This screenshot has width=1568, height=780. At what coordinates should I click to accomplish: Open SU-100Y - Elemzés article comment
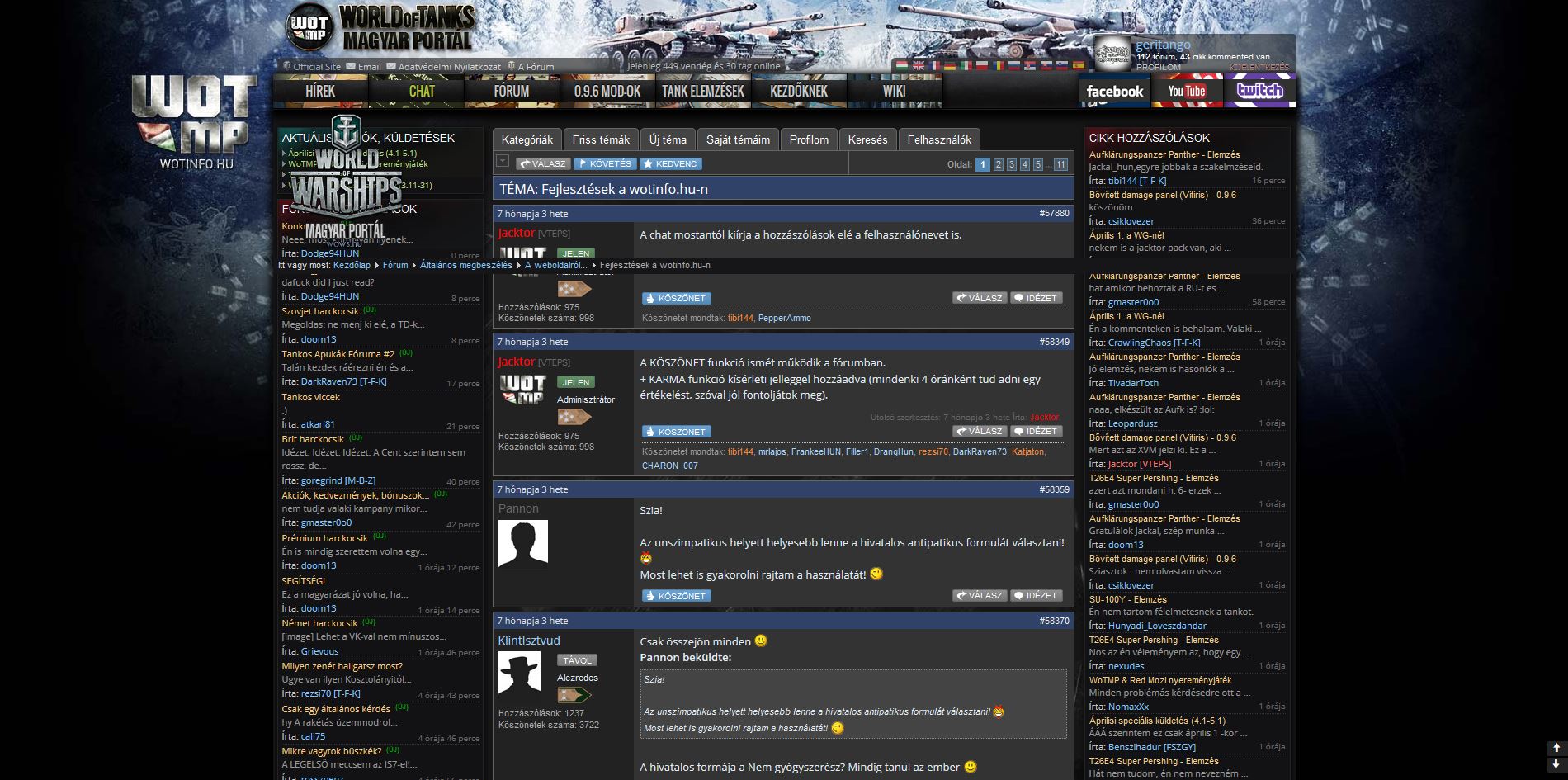tap(1127, 599)
